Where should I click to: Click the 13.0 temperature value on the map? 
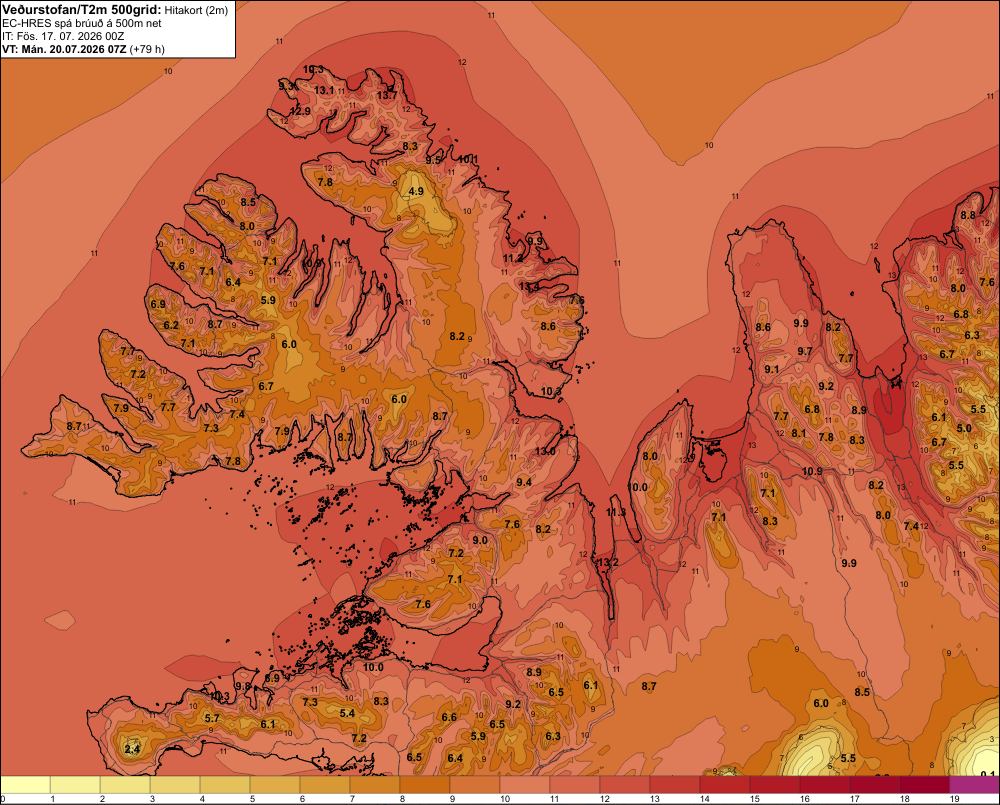[545, 451]
